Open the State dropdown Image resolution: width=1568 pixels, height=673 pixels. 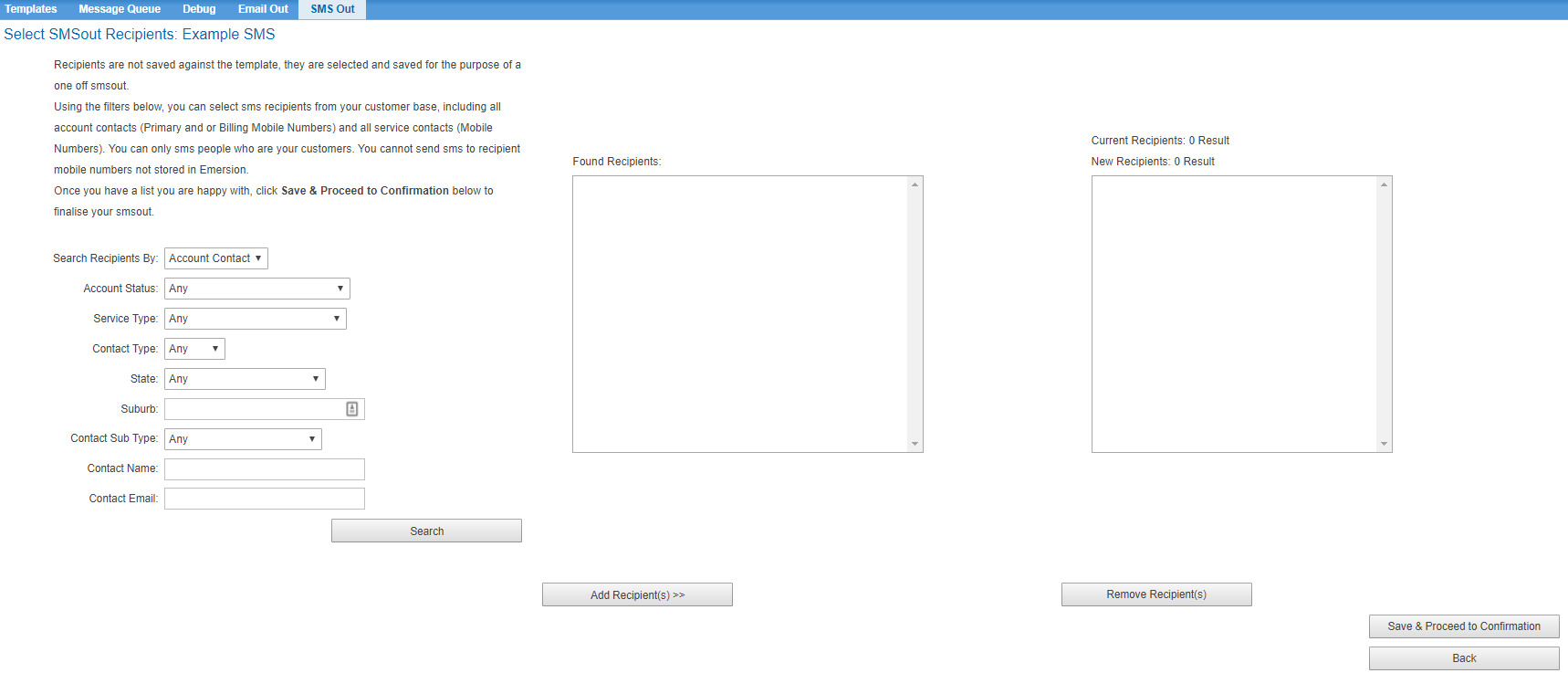[245, 379]
